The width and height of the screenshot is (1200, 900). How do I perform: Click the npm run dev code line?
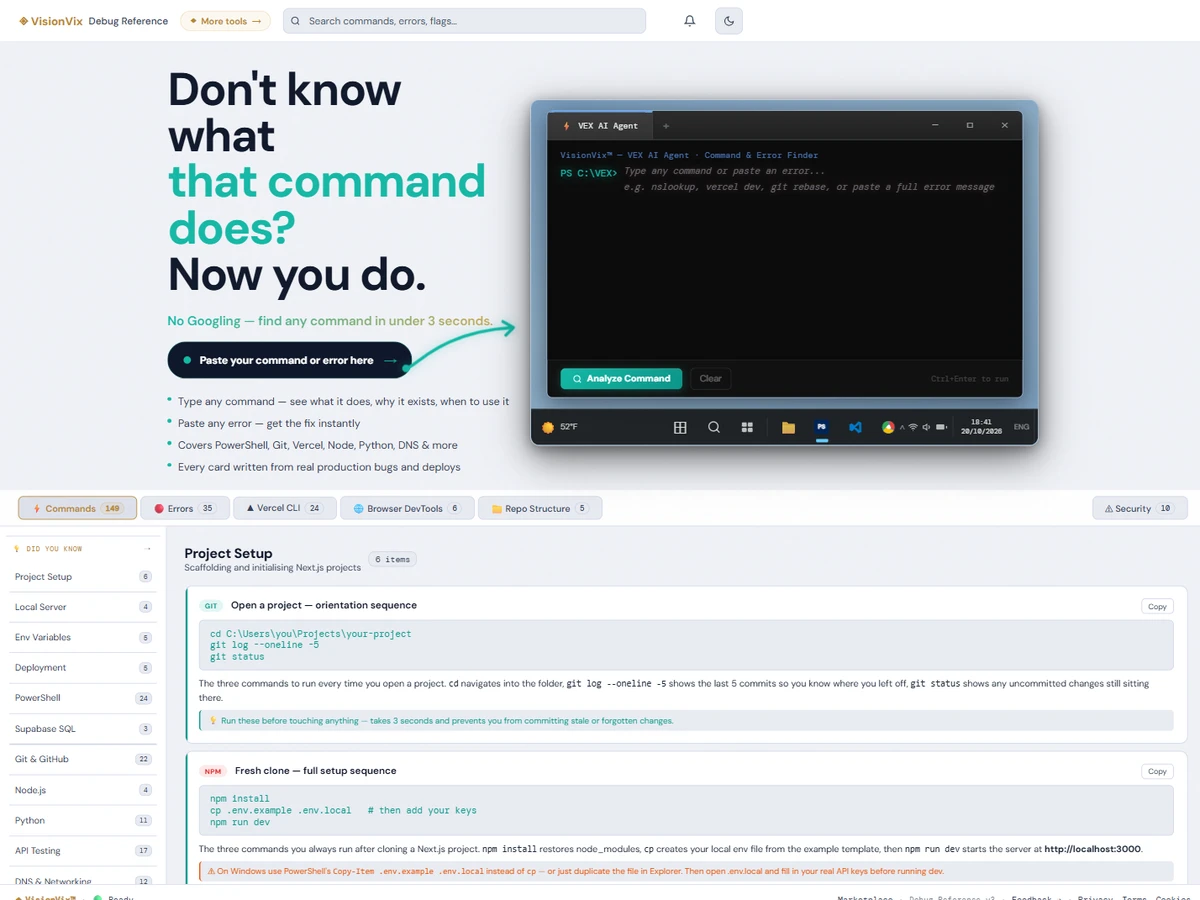[x=240, y=822]
